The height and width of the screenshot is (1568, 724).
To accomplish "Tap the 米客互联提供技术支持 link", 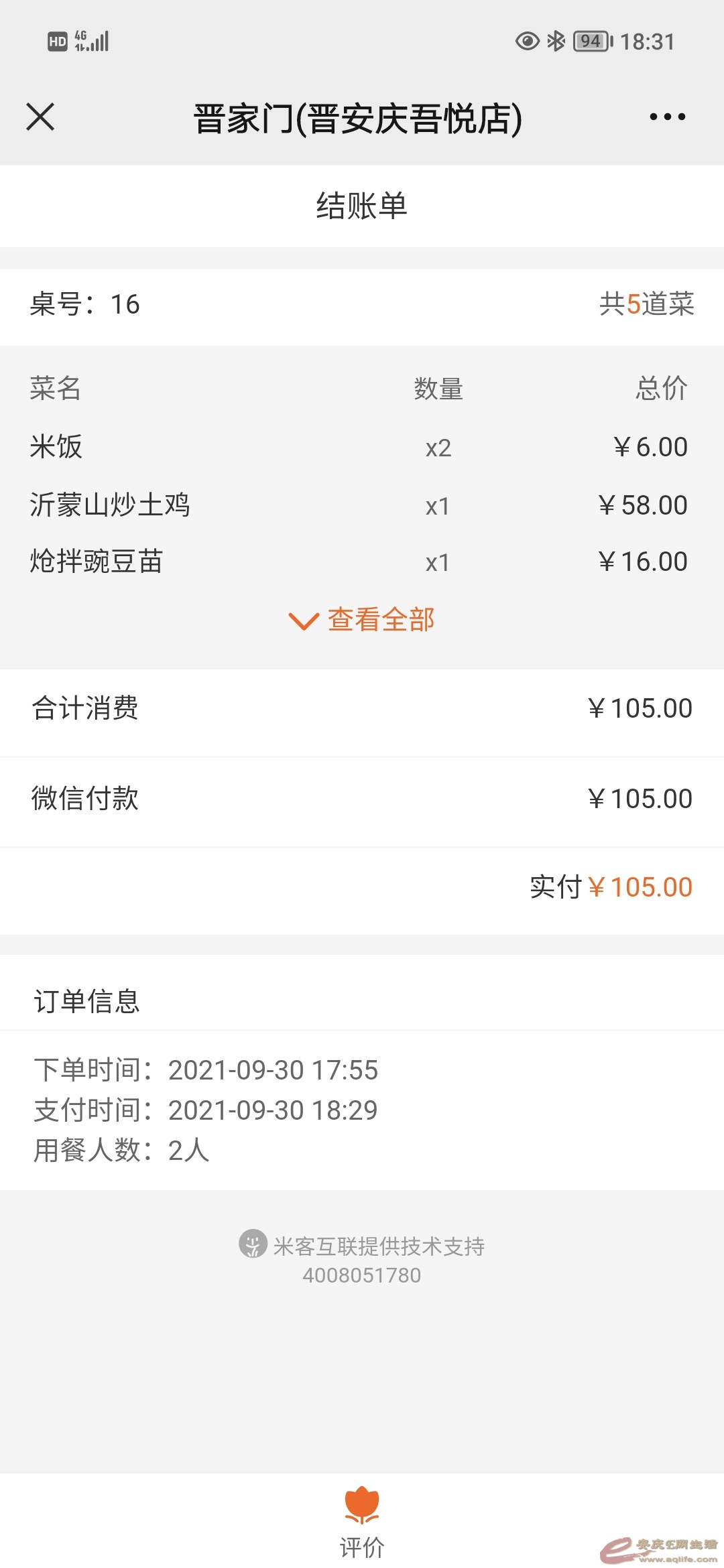I will click(x=379, y=1246).
